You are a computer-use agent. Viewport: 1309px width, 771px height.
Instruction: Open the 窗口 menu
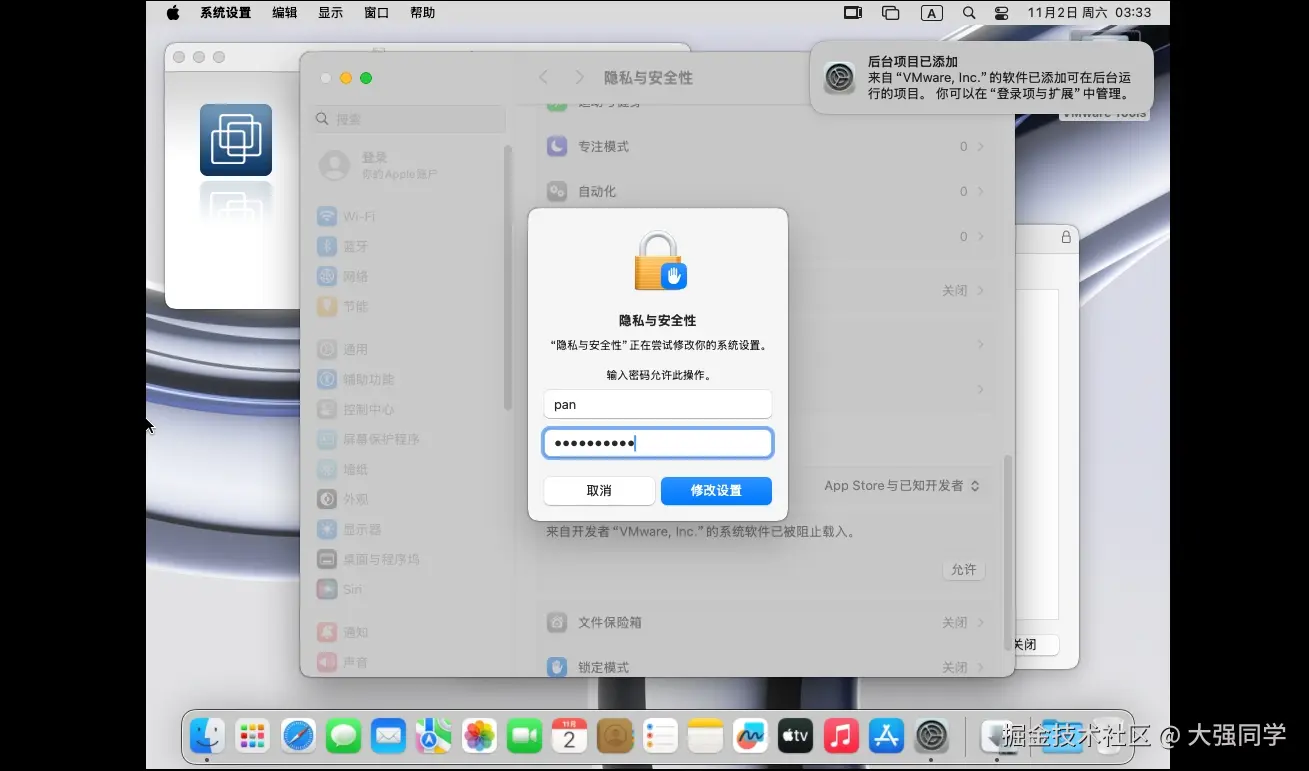(x=377, y=13)
